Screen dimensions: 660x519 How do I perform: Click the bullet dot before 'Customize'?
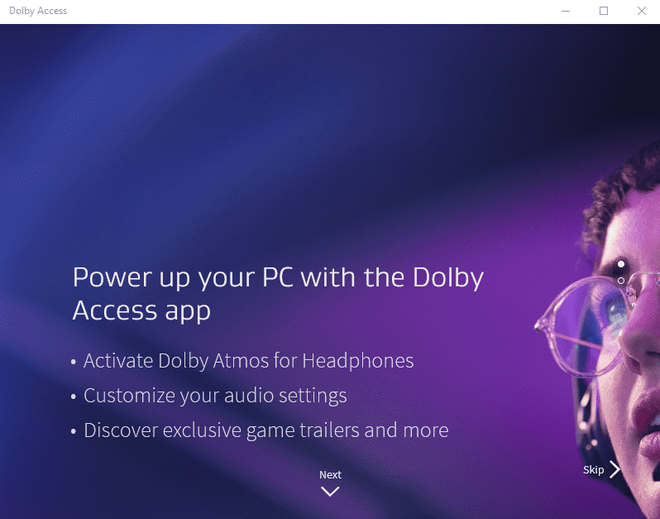point(73,397)
